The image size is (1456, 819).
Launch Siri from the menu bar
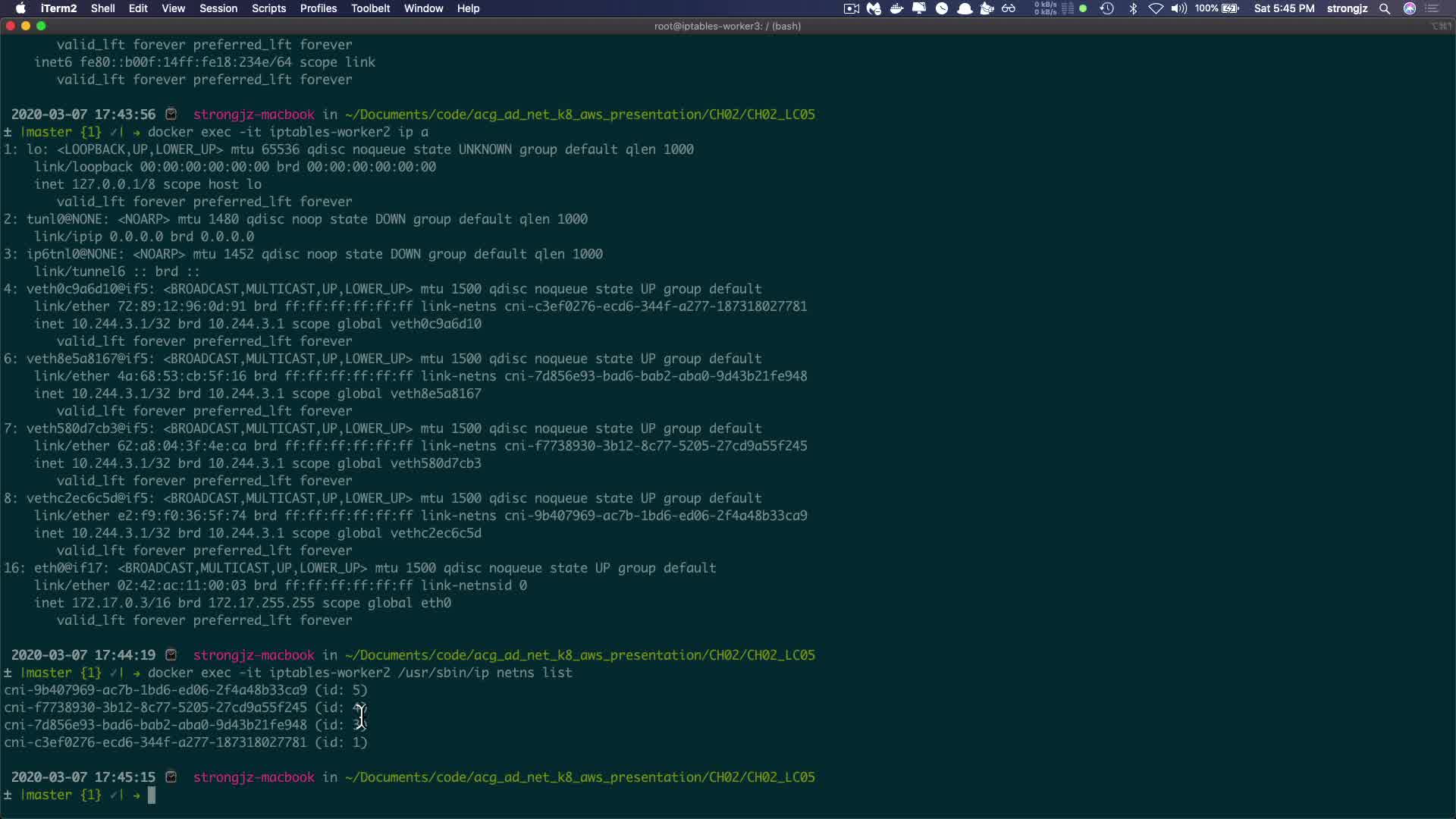pyautogui.click(x=1409, y=8)
